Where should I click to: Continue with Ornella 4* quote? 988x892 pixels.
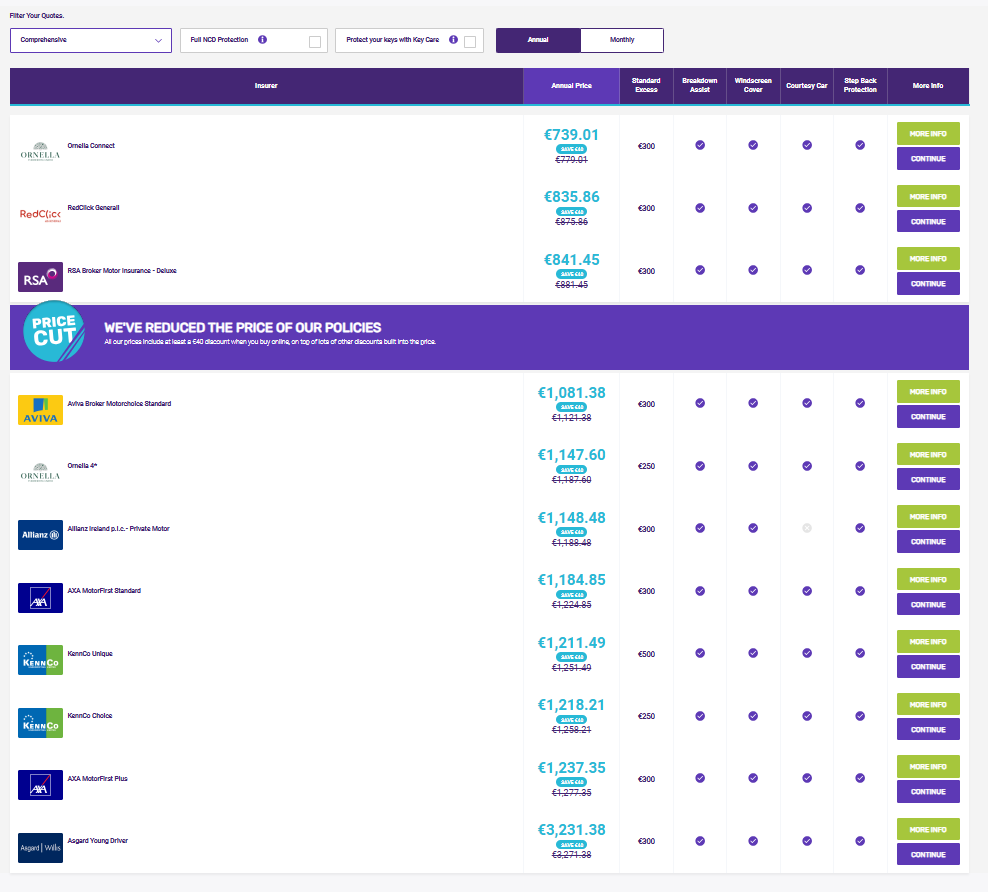click(928, 480)
